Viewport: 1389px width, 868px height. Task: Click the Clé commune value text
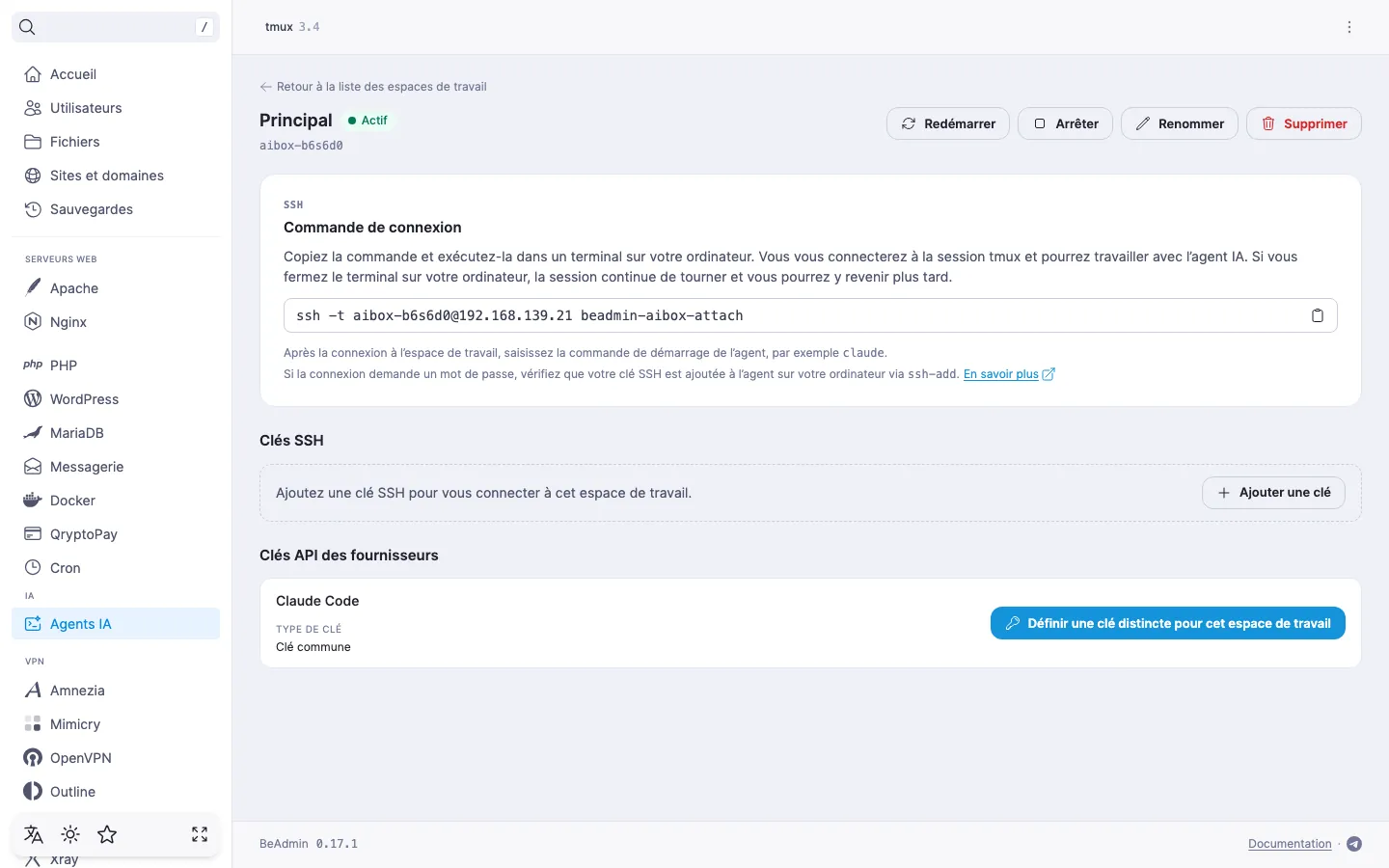[x=313, y=647]
